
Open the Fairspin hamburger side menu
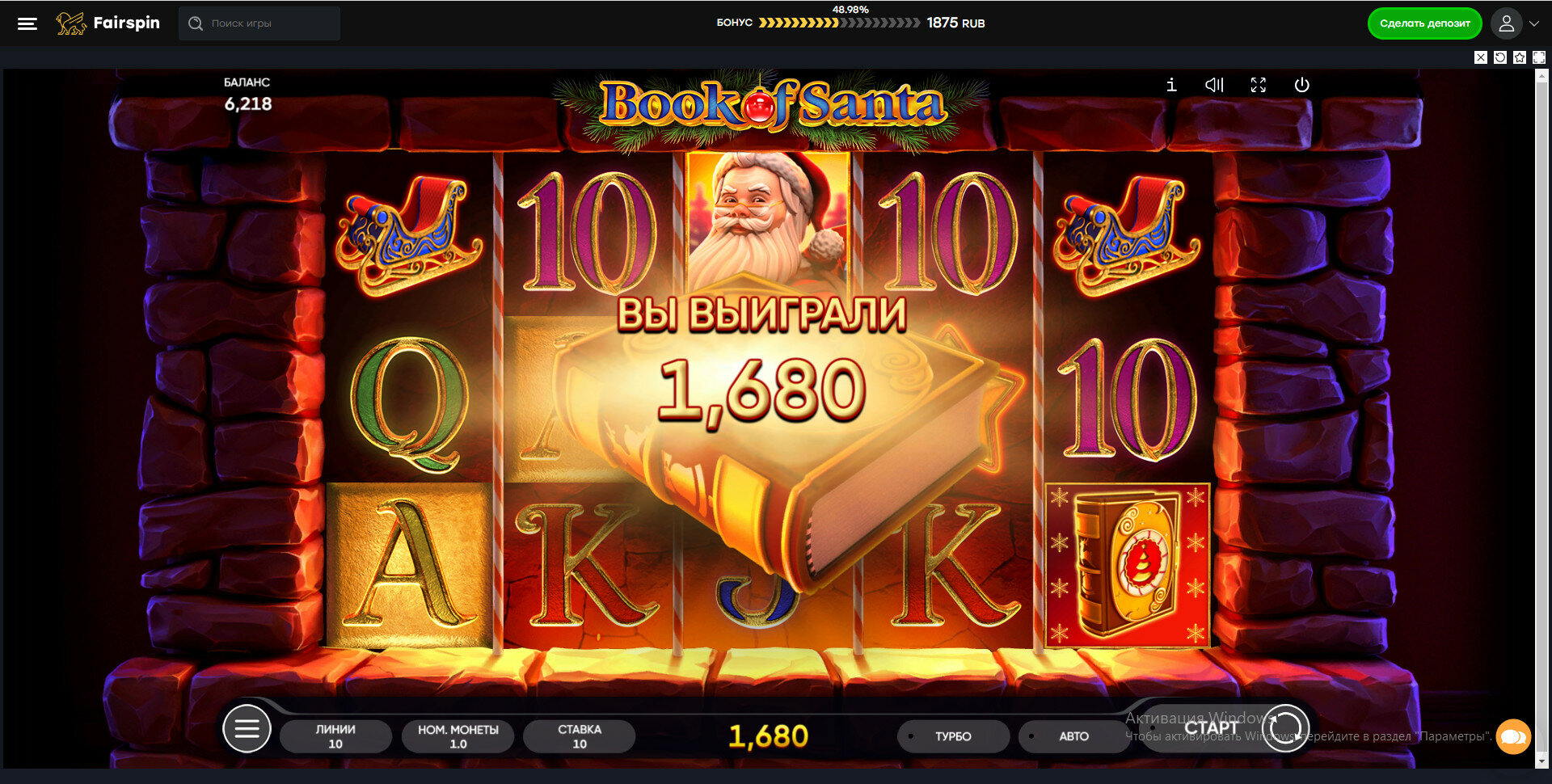[27, 23]
